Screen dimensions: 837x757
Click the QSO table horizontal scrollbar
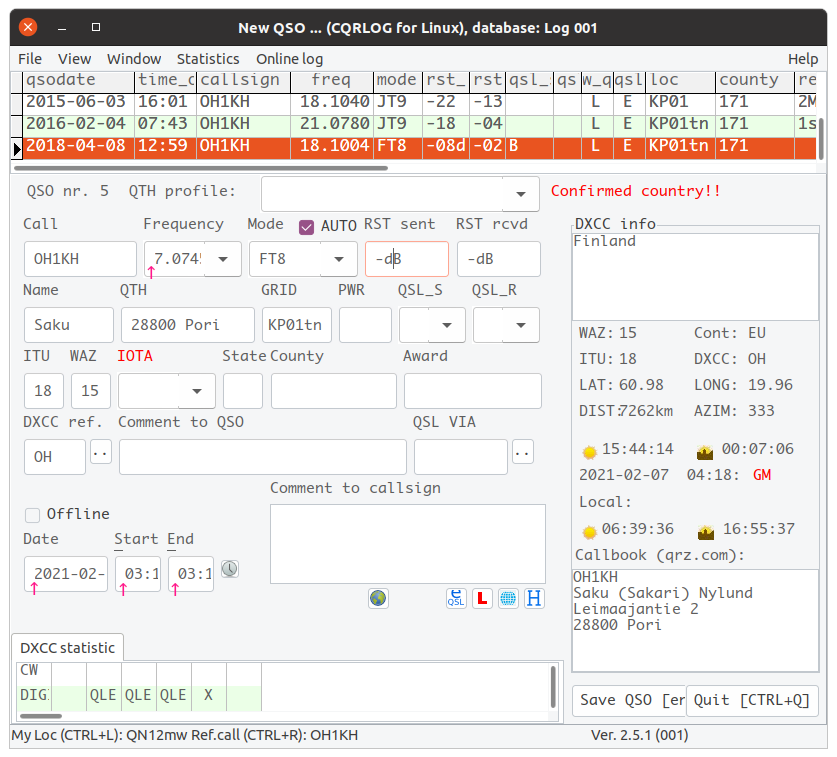[x=201, y=168]
